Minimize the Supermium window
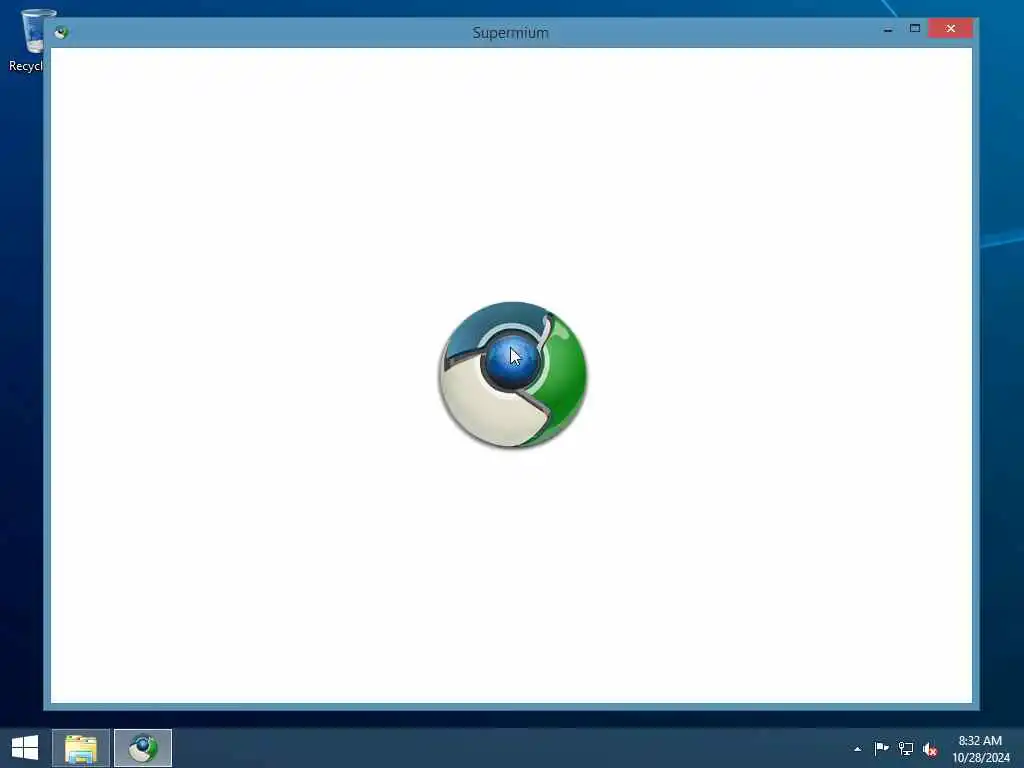1024x768 pixels. (888, 29)
